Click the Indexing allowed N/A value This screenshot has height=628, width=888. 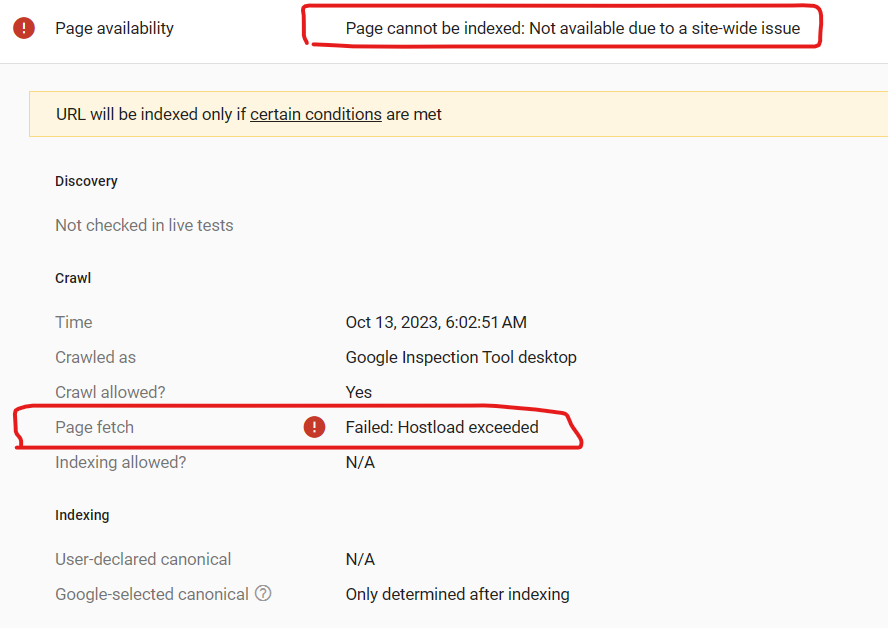pyautogui.click(x=358, y=462)
